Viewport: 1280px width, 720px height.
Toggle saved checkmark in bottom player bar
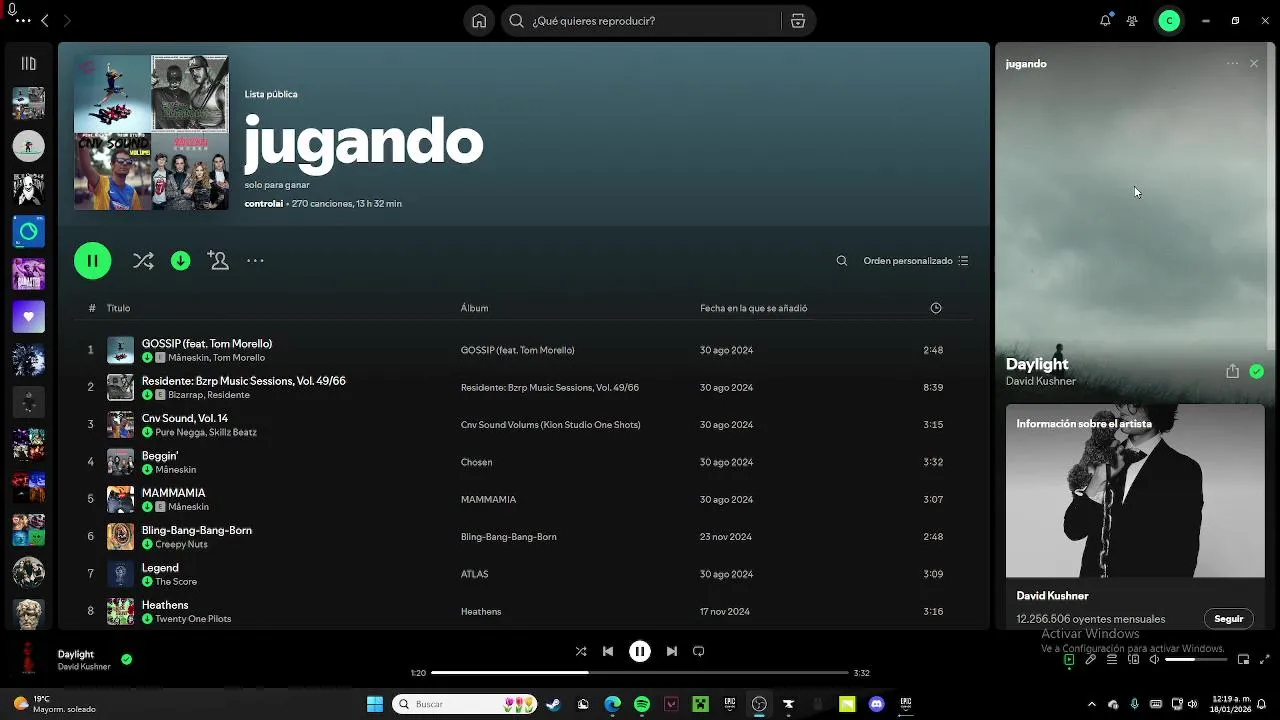pos(126,659)
